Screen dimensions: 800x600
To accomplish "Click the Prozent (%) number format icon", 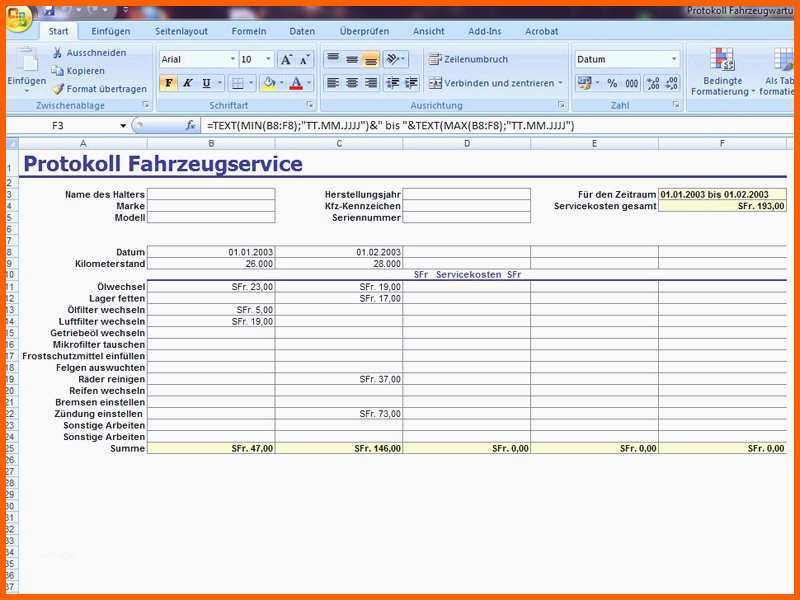I will tap(612, 84).
